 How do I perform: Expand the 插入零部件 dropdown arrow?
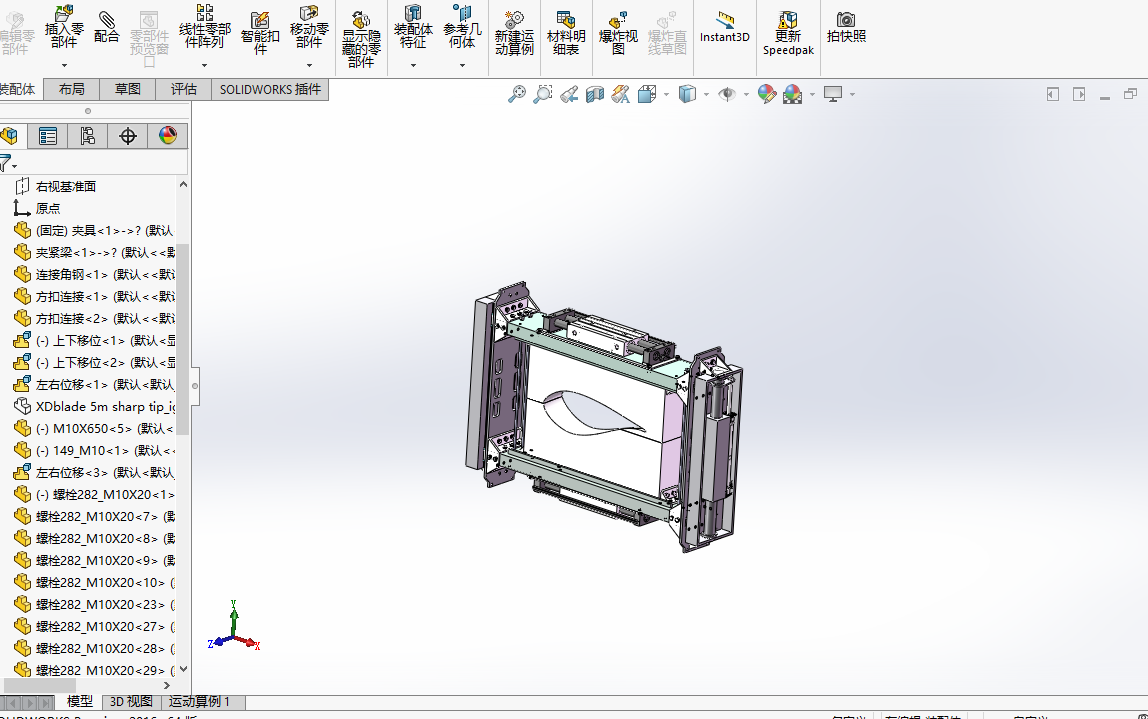click(64, 65)
